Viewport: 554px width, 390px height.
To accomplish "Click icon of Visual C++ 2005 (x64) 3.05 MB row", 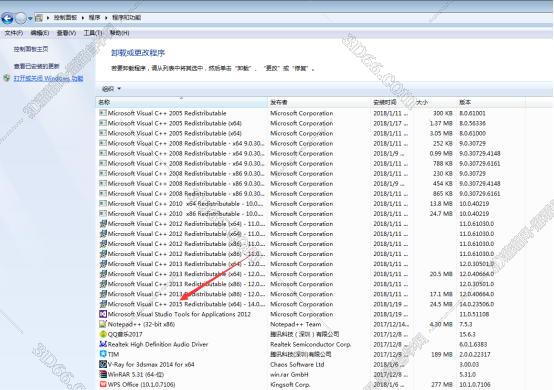I will (x=103, y=133).
